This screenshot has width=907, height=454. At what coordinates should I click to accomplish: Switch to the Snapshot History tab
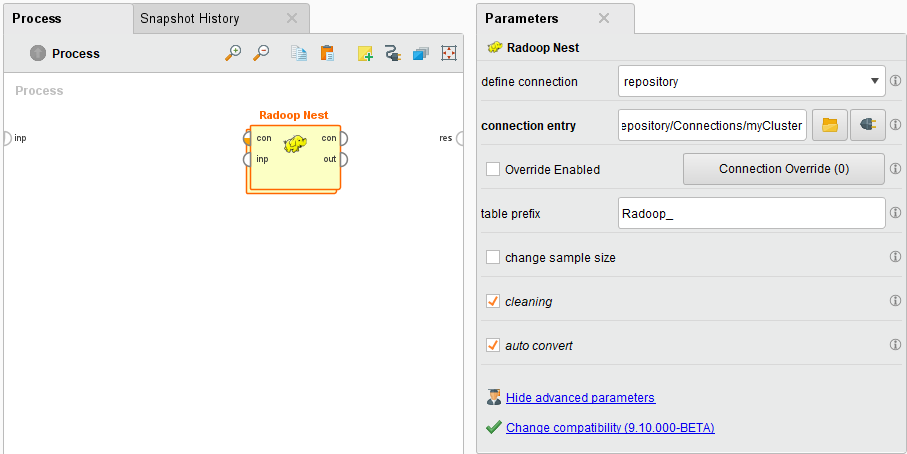(190, 18)
